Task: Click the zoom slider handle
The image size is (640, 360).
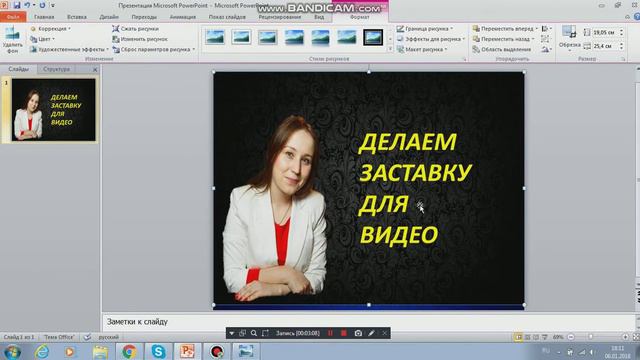Action: click(x=591, y=337)
